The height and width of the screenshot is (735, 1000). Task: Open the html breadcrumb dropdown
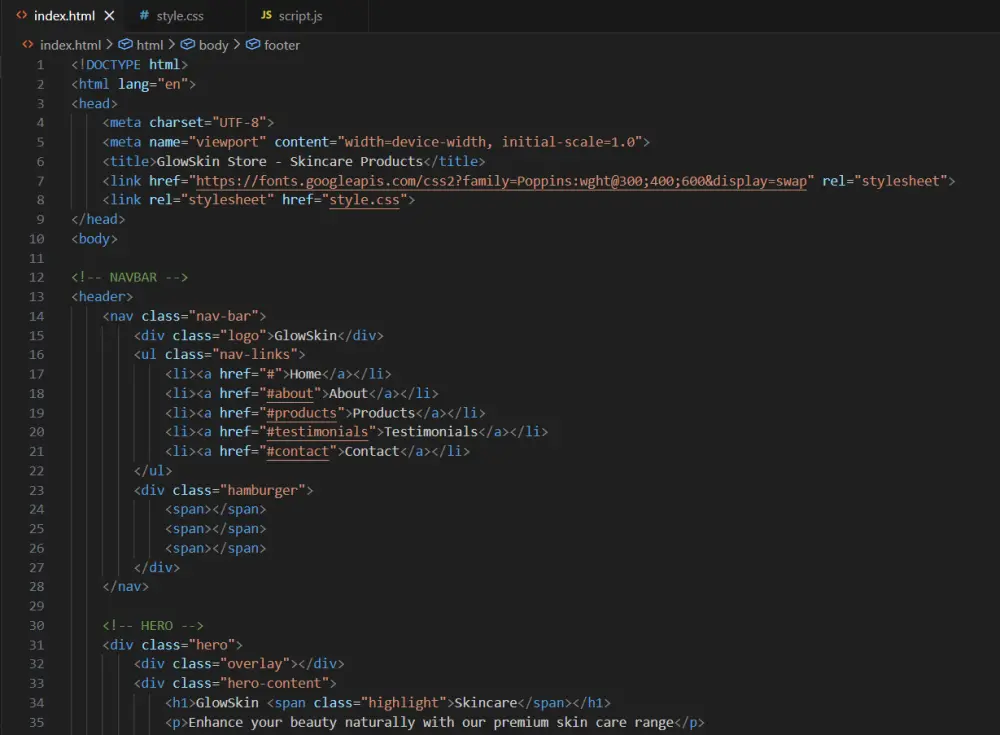[x=148, y=44]
